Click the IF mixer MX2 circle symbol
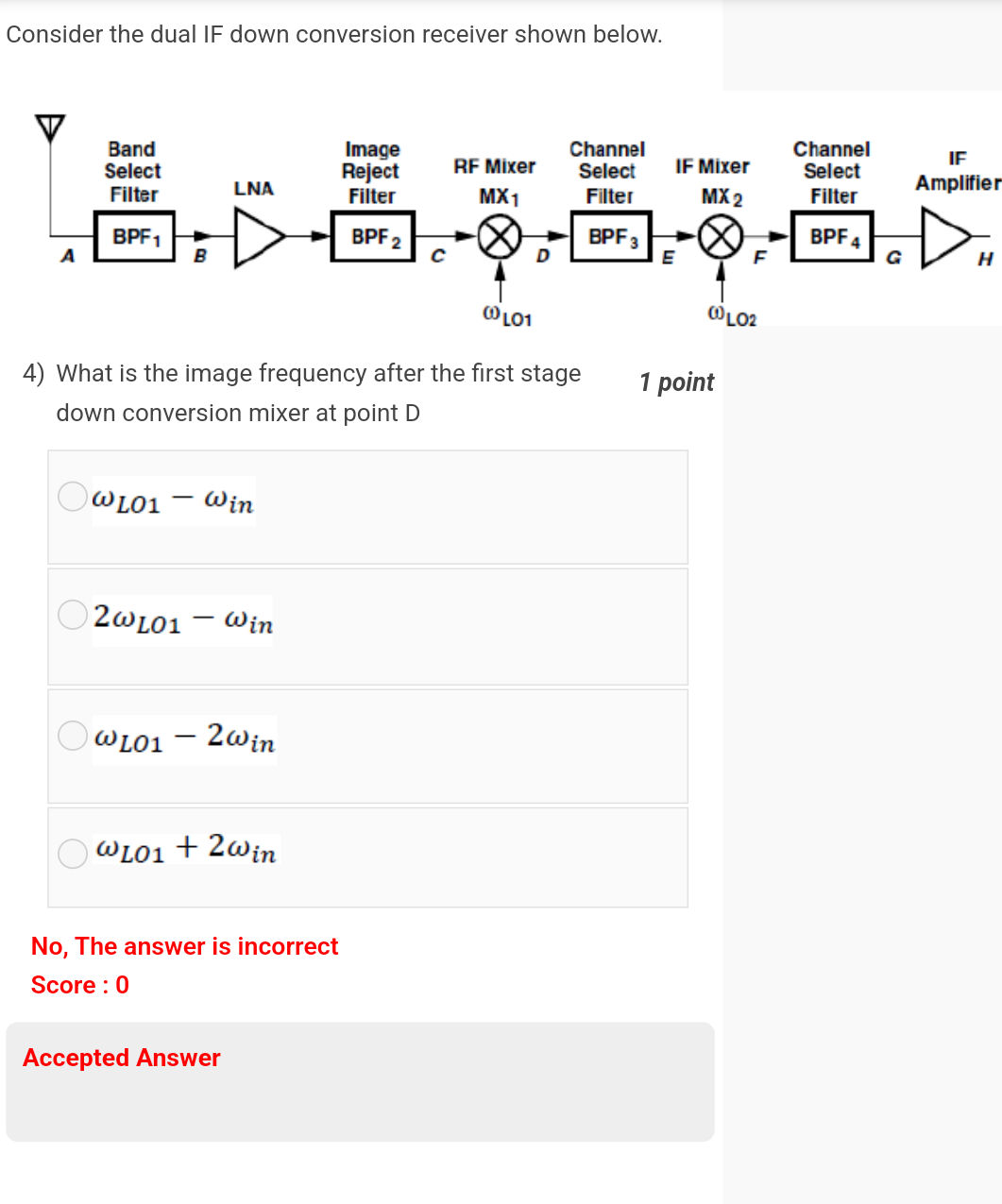 point(721,237)
